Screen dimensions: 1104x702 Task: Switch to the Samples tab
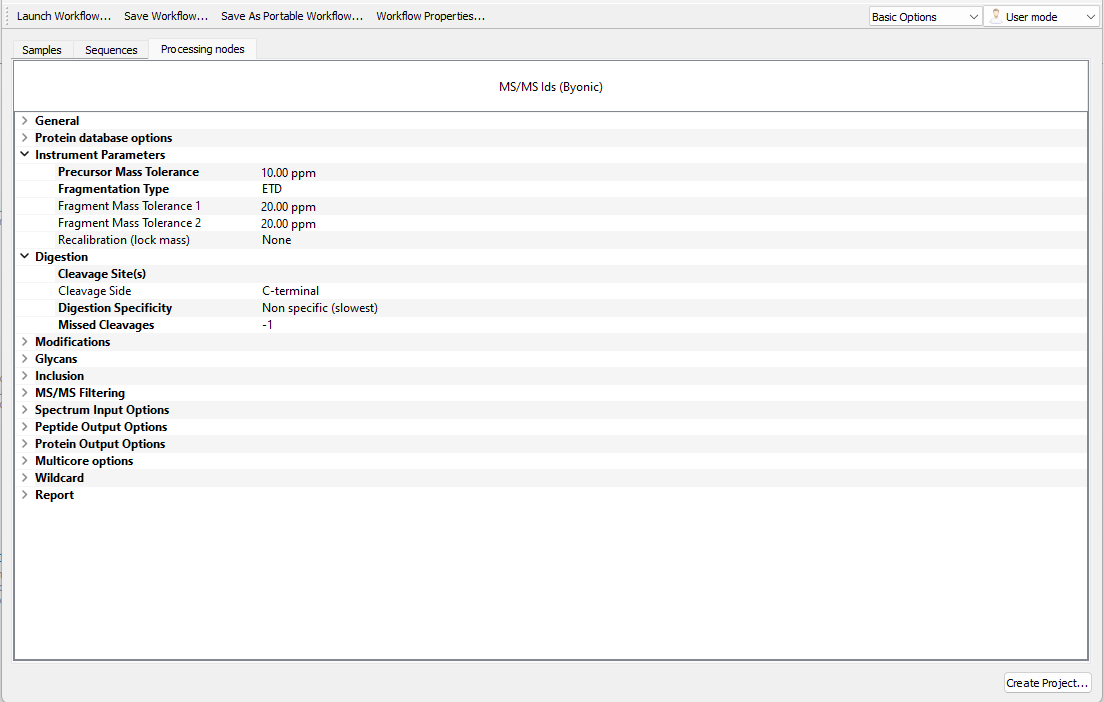tap(42, 49)
